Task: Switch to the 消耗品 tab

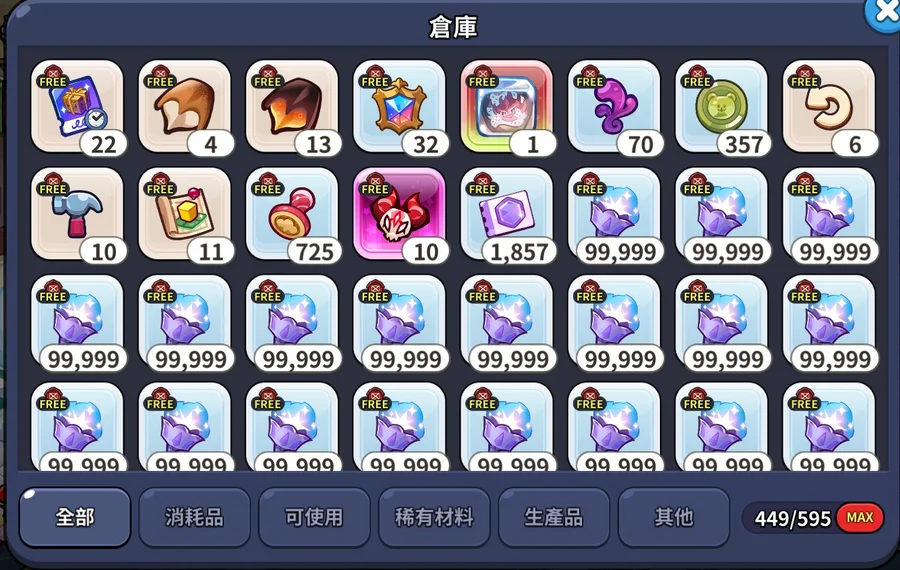Action: 194,518
